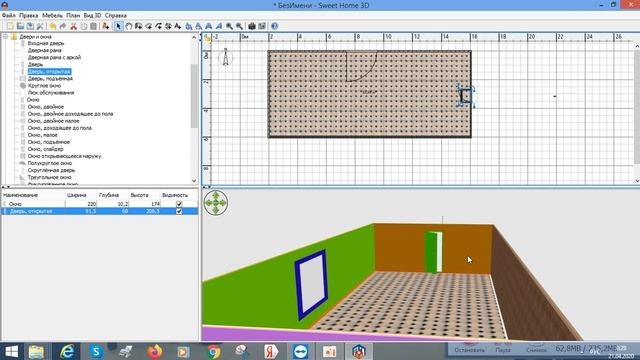This screenshot has width=640, height=360.
Task: Click the Increase text size icon
Action: [189, 26]
